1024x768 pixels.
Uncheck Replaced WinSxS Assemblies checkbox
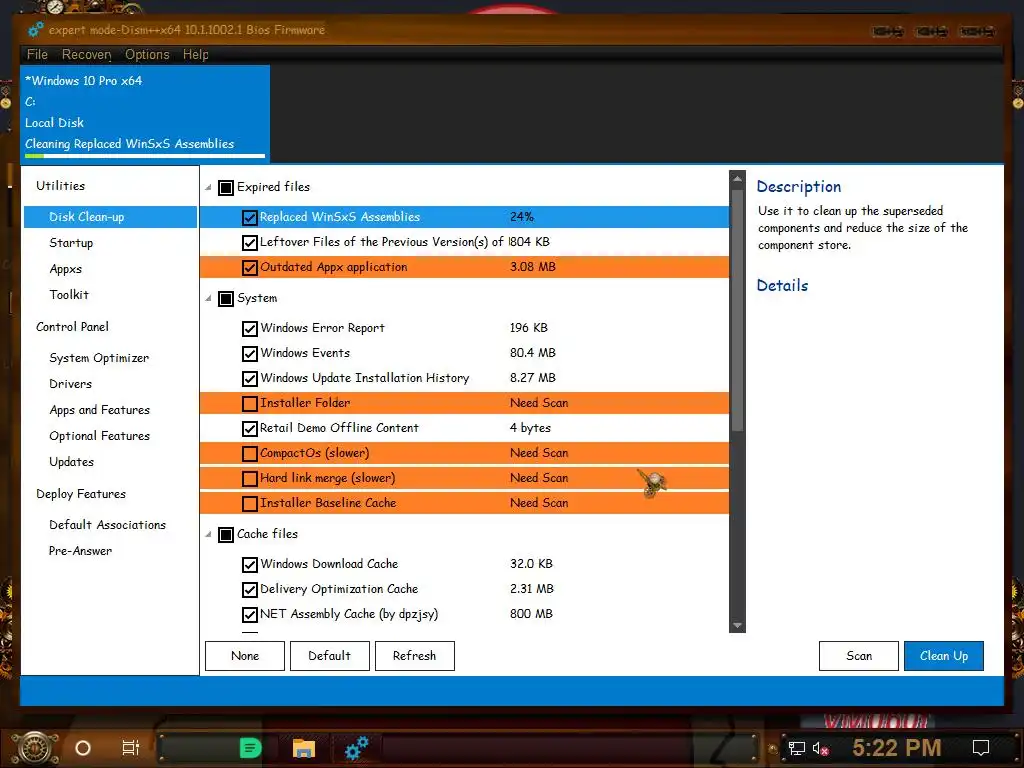click(x=249, y=217)
